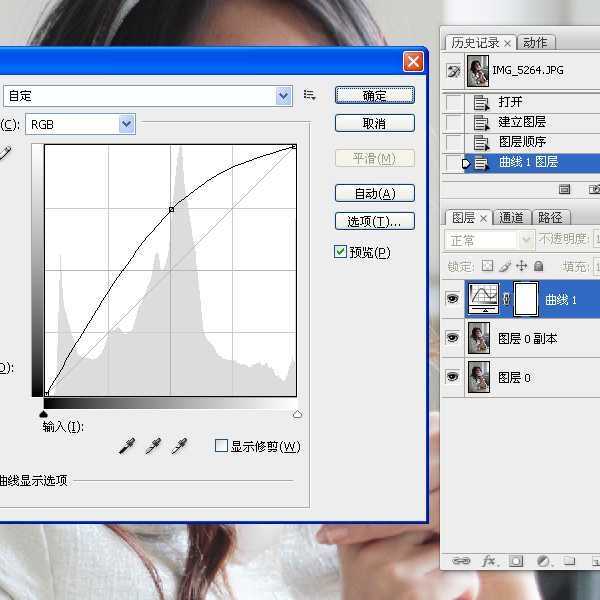Open curves preset options menu icon
Screen dimensions: 600x600
tap(310, 95)
